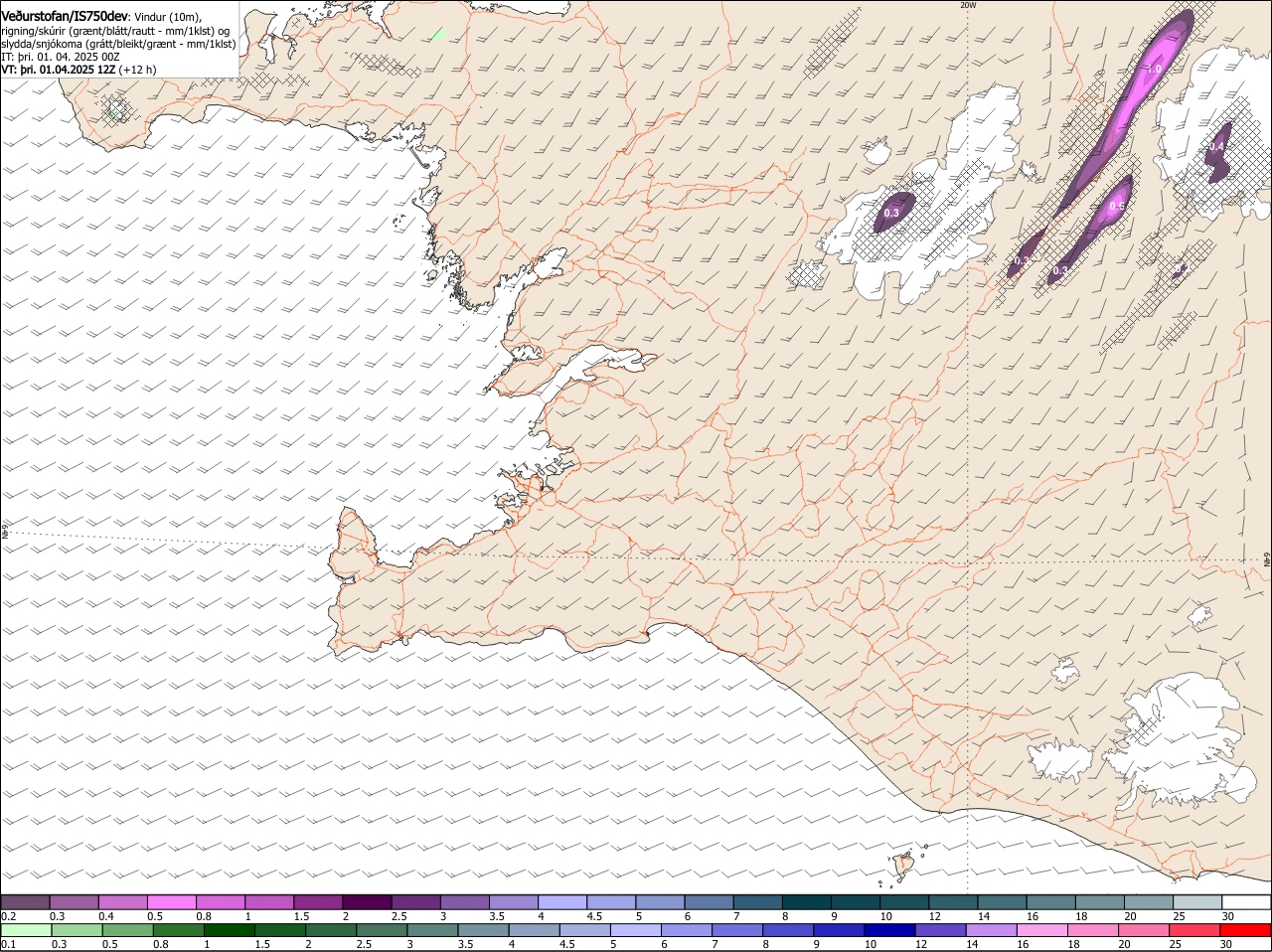Viewport: 1272px width, 952px height.
Task: Click lower legend swatch between 25 and 30
Action: pos(1193,930)
